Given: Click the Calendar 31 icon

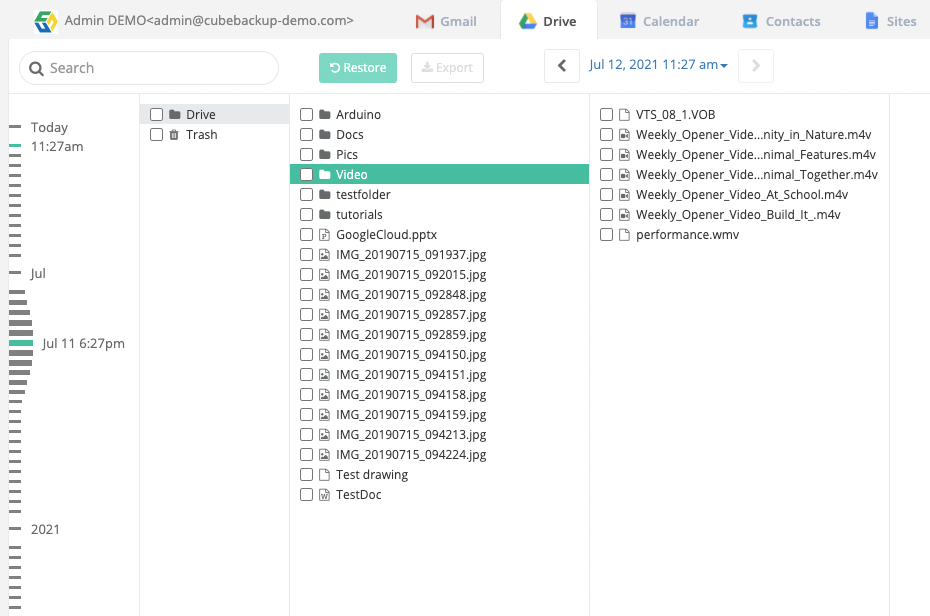Looking at the screenshot, I should (628, 21).
